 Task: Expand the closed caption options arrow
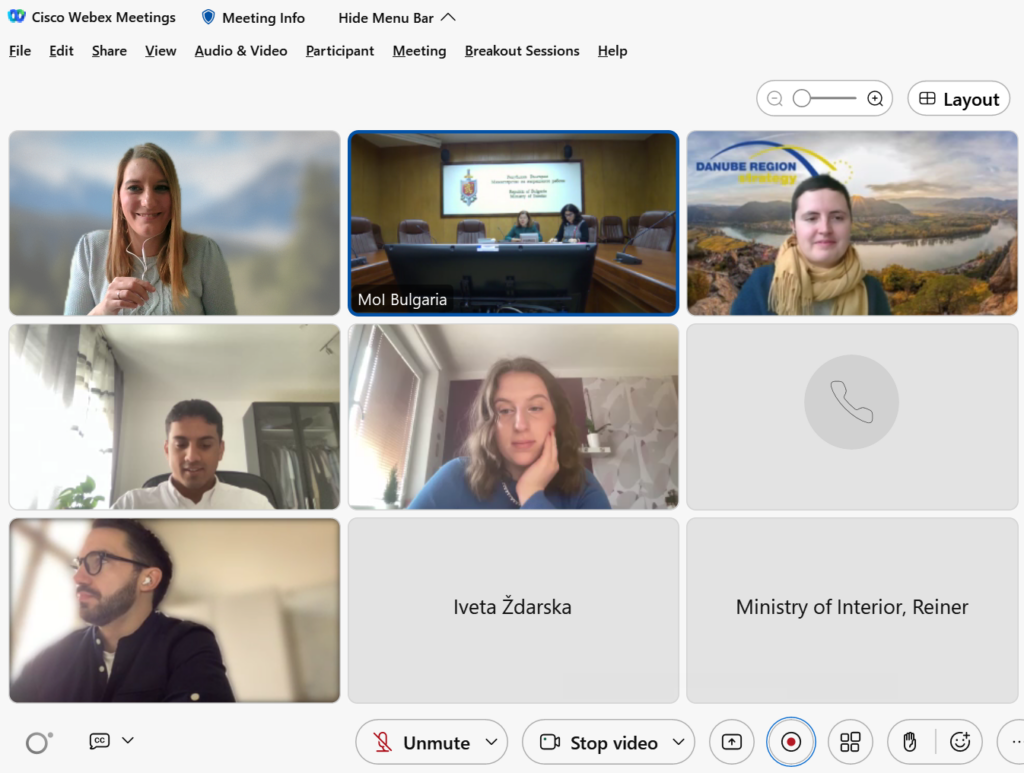(127, 741)
